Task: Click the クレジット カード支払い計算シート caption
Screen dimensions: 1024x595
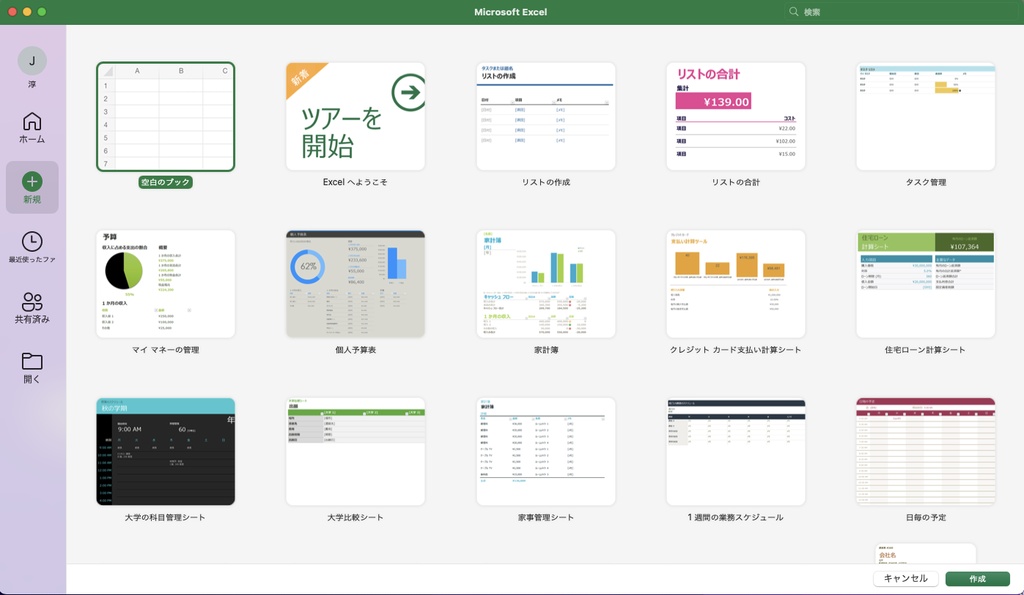Action: 736,350
